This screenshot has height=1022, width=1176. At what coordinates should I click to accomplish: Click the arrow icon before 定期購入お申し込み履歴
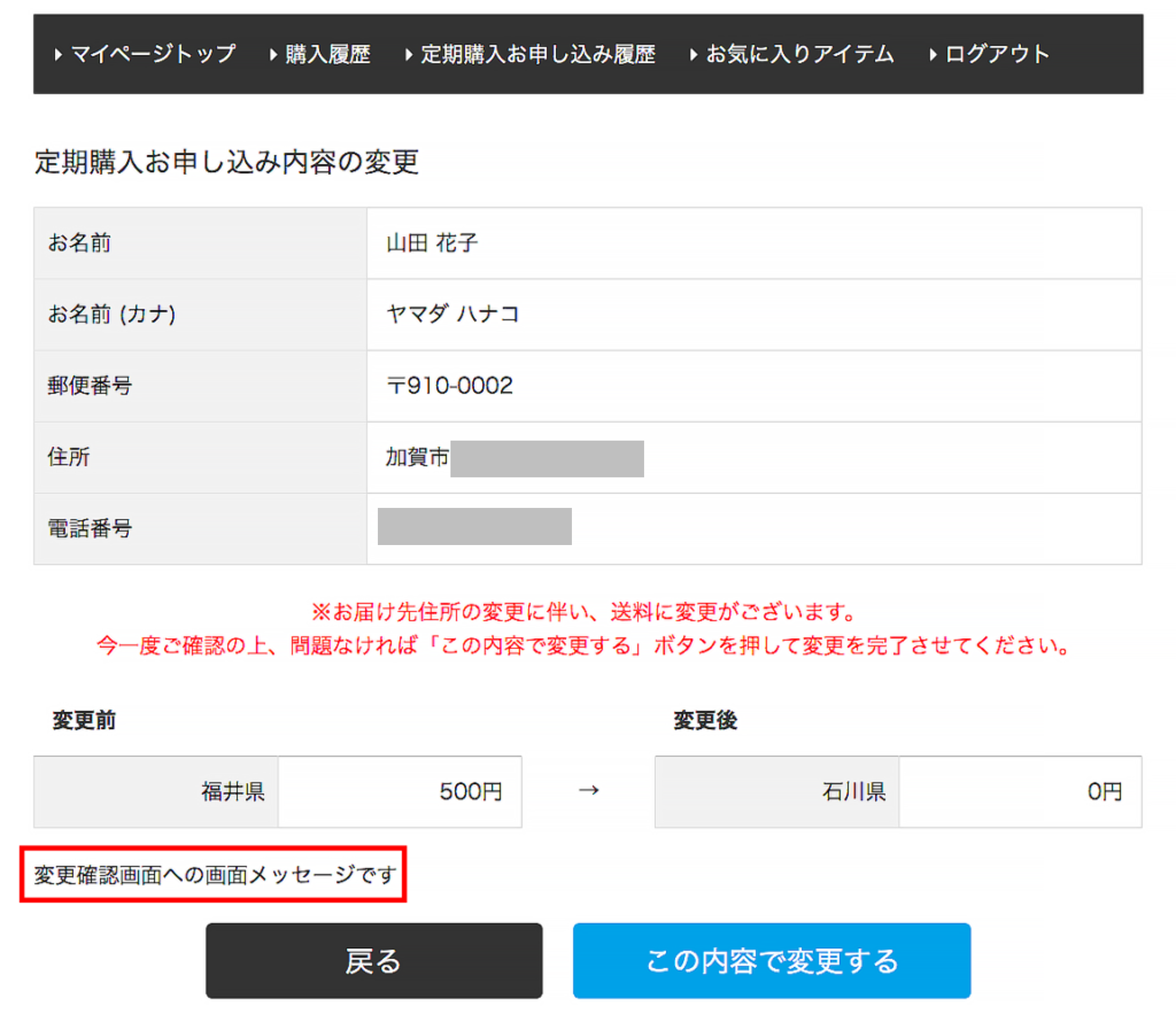tap(408, 55)
